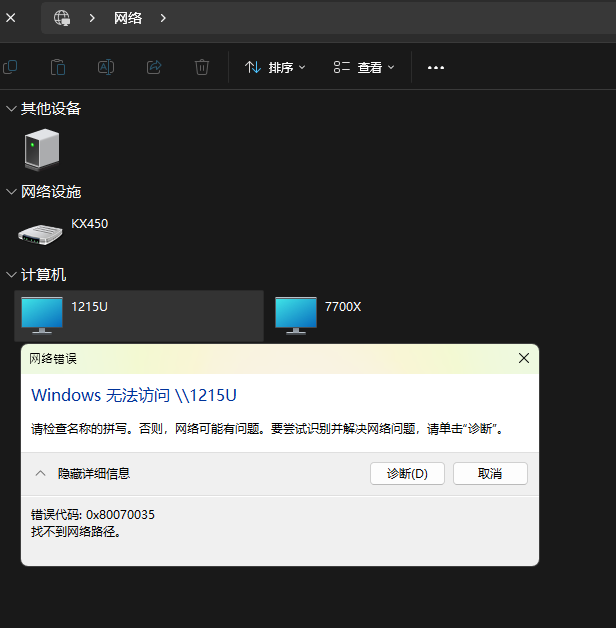Close the current tab with X
Screen dimensions: 616x628
coord(11,18)
